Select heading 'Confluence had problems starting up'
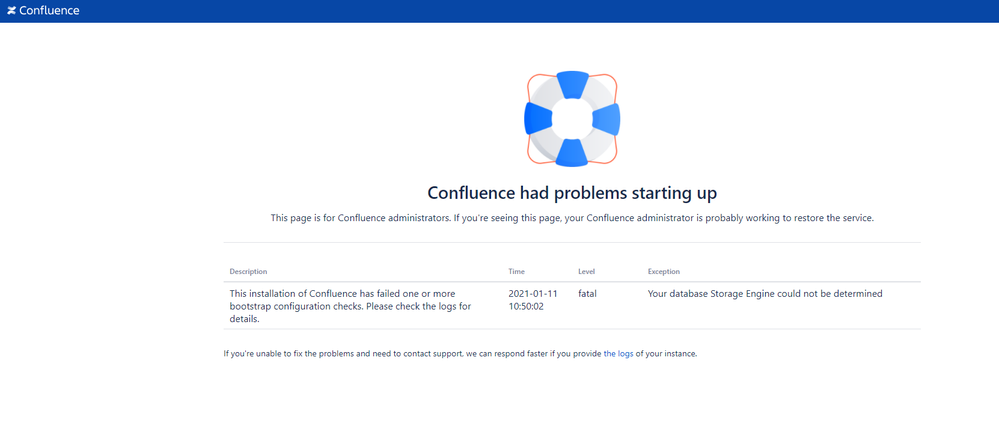The image size is (999, 435). coord(572,192)
